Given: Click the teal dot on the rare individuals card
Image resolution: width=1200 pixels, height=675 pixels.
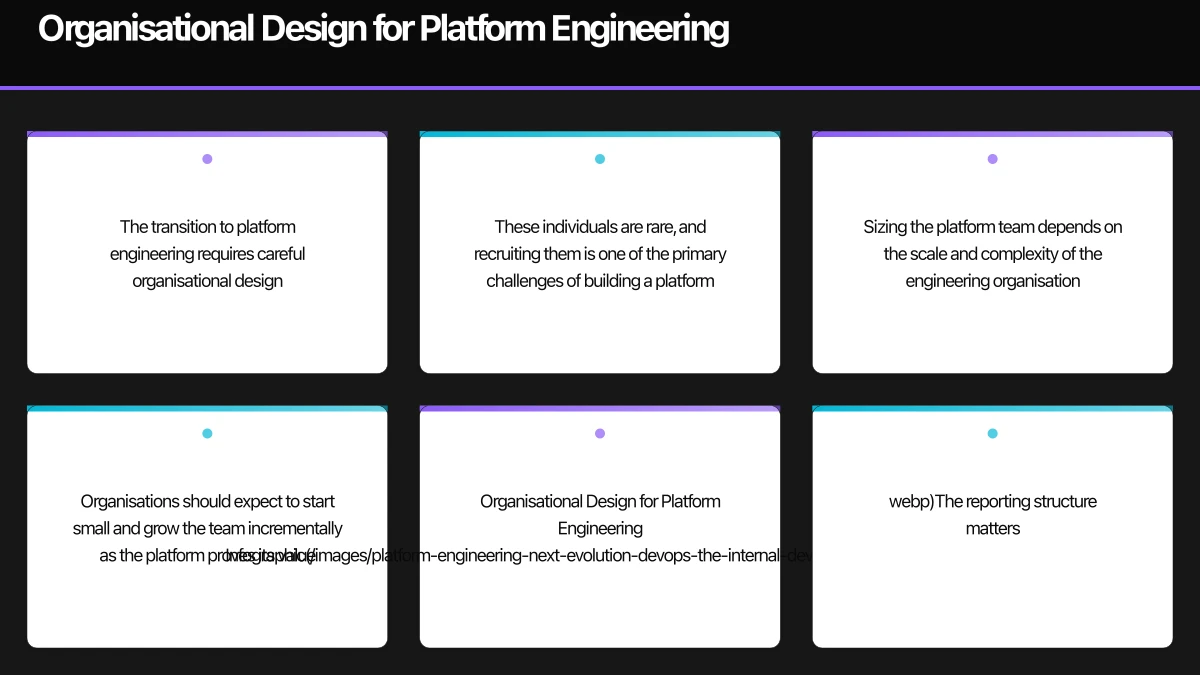Looking at the screenshot, I should (600, 158).
